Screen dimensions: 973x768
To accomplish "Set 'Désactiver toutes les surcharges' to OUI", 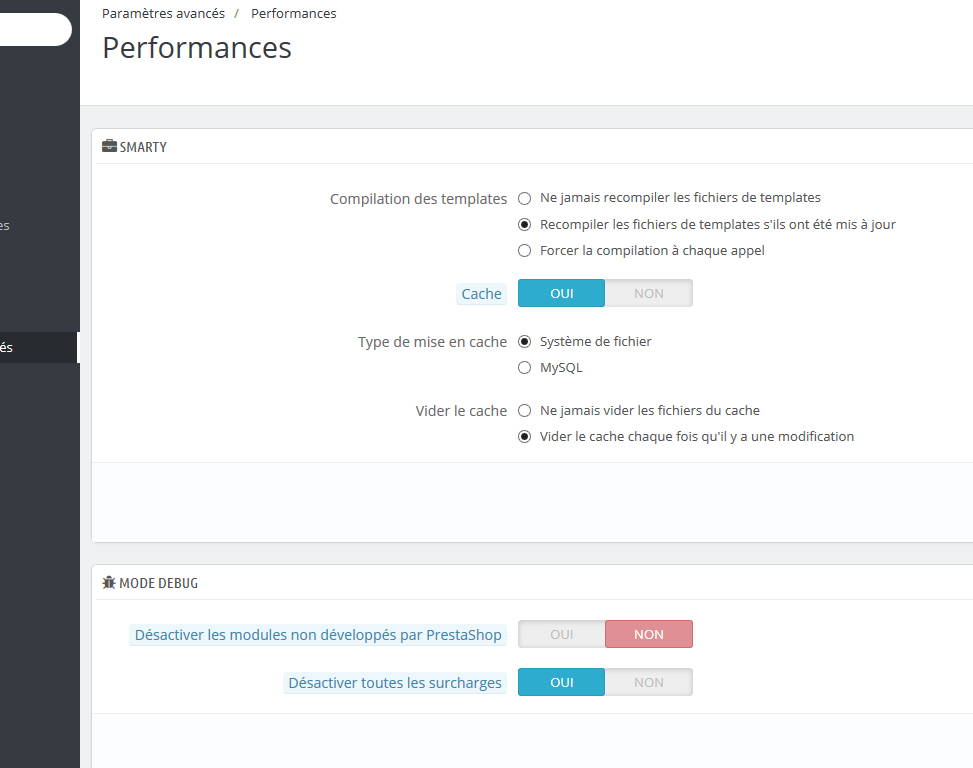I will tap(561, 683).
